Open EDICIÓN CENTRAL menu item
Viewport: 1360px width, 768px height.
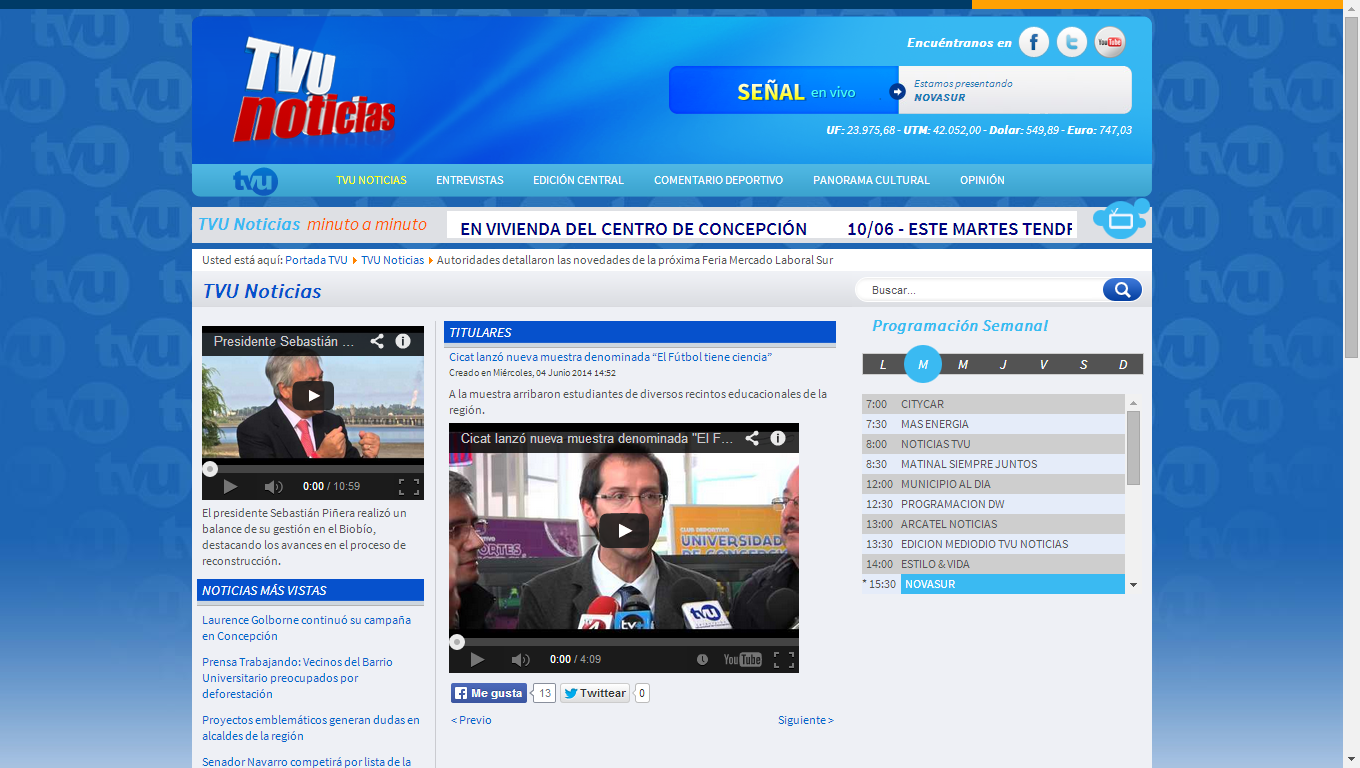coord(578,181)
